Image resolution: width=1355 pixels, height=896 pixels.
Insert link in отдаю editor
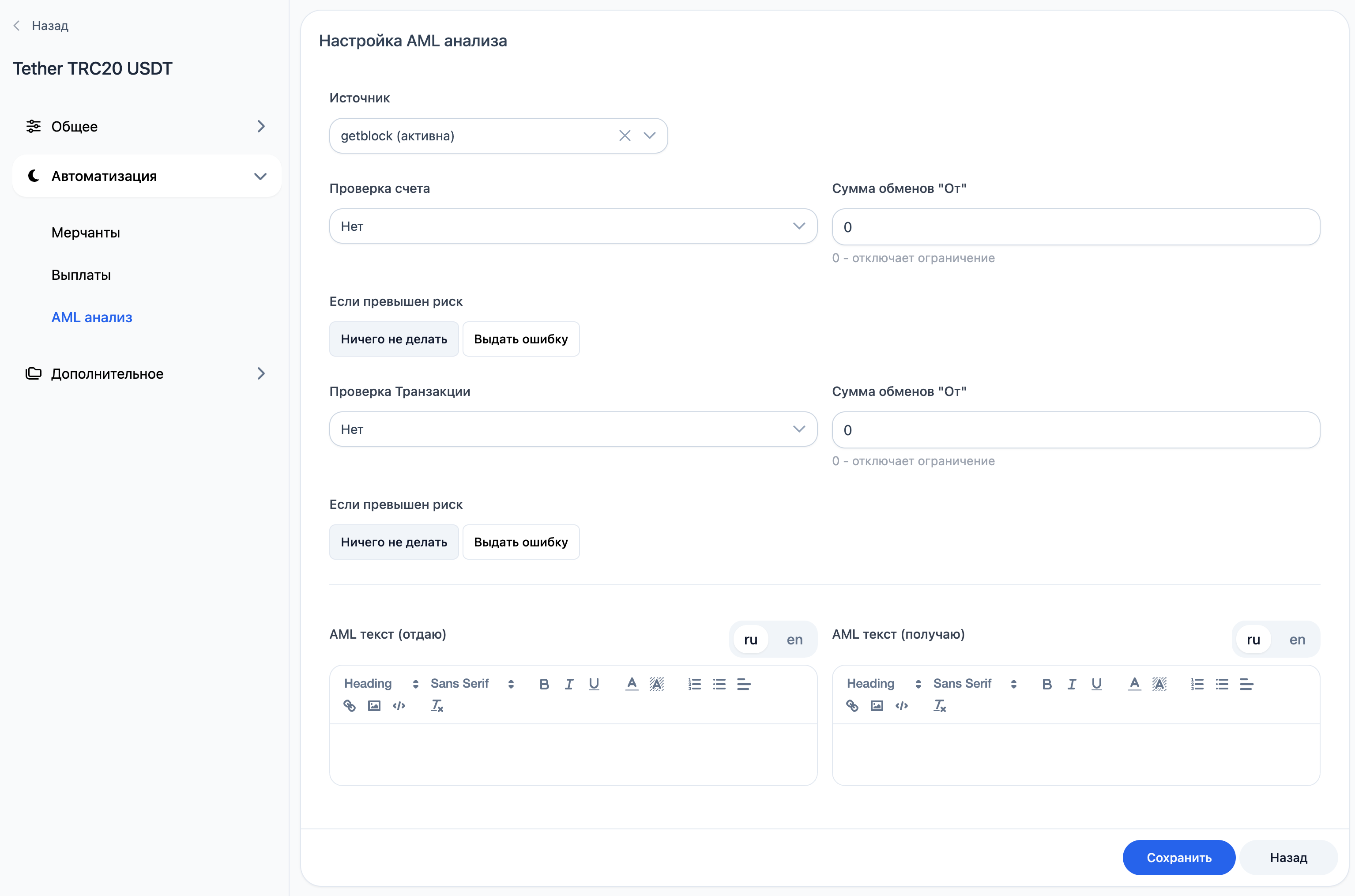tap(350, 706)
